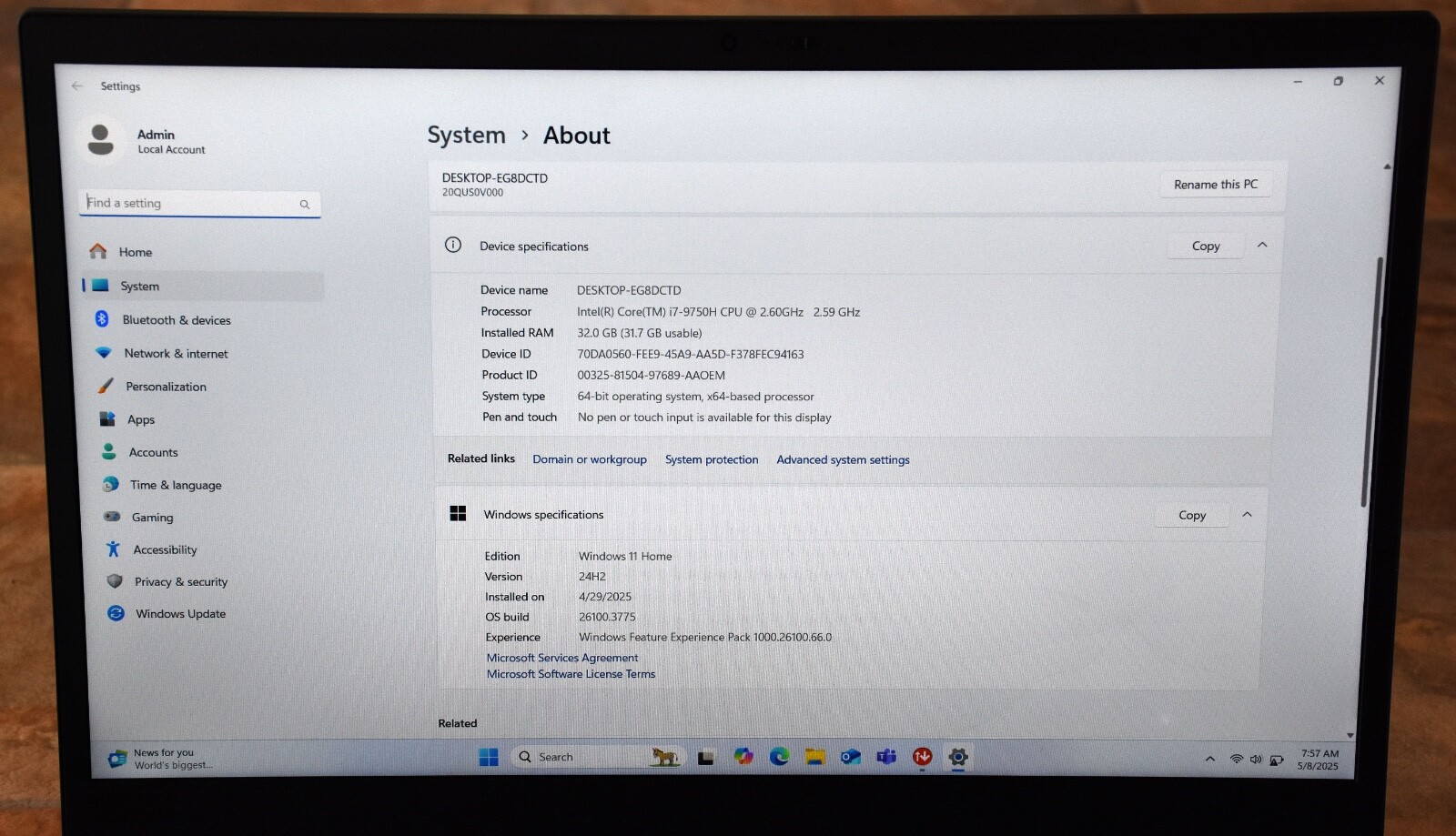Click the settings page vertical scrollbar

click(1374, 382)
